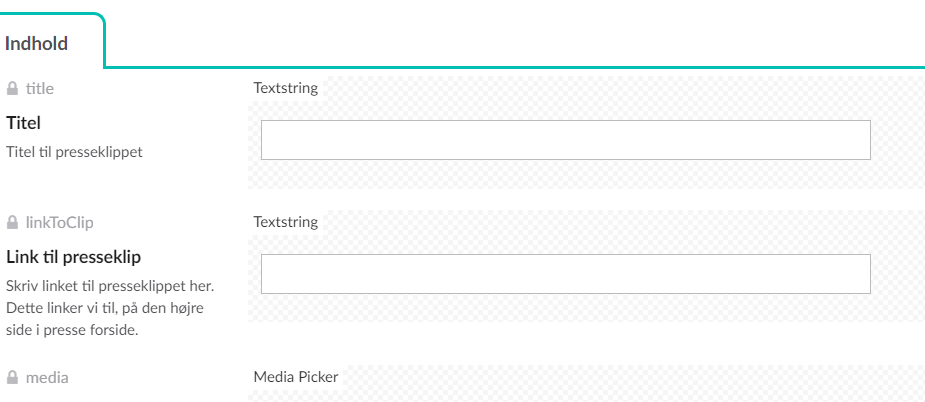Viewport: 925px width, 402px height.
Task: Select the greyed 'media' alias text
Action: [47, 377]
